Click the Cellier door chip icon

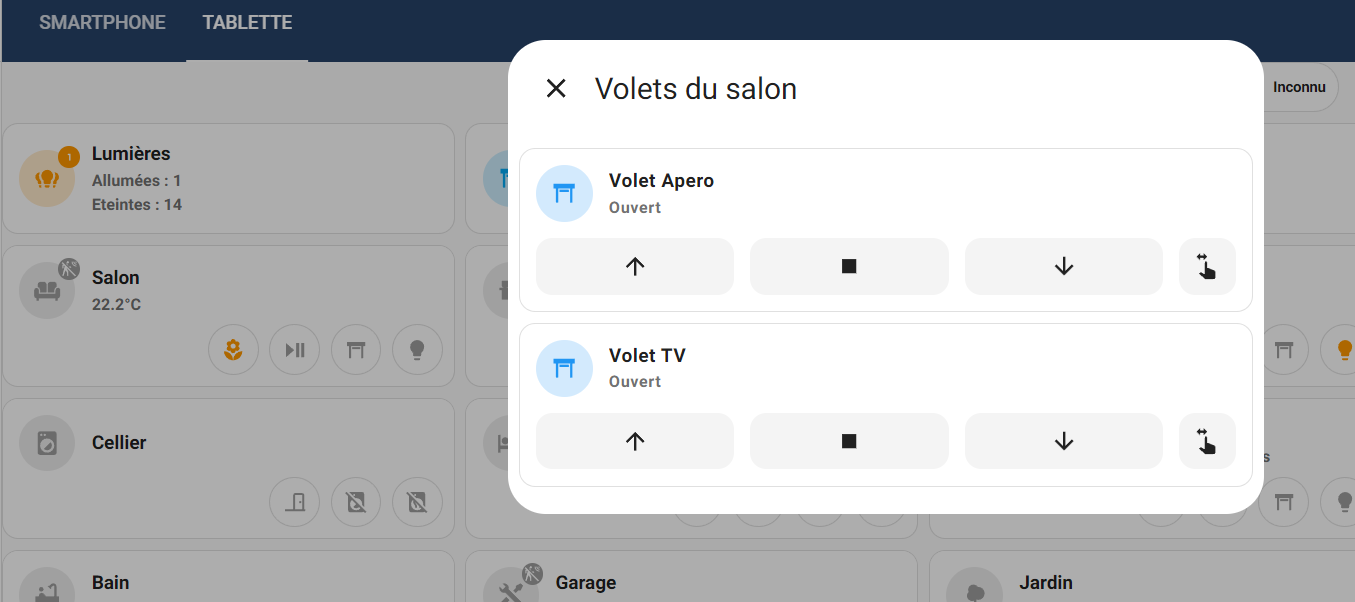pyautogui.click(x=294, y=503)
